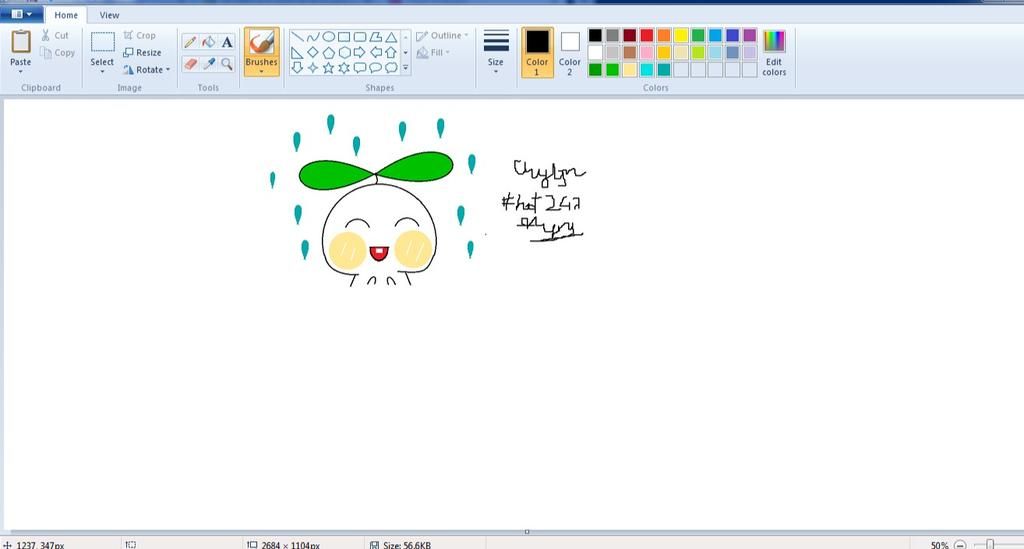Choose the Diamond shape

coord(313,52)
